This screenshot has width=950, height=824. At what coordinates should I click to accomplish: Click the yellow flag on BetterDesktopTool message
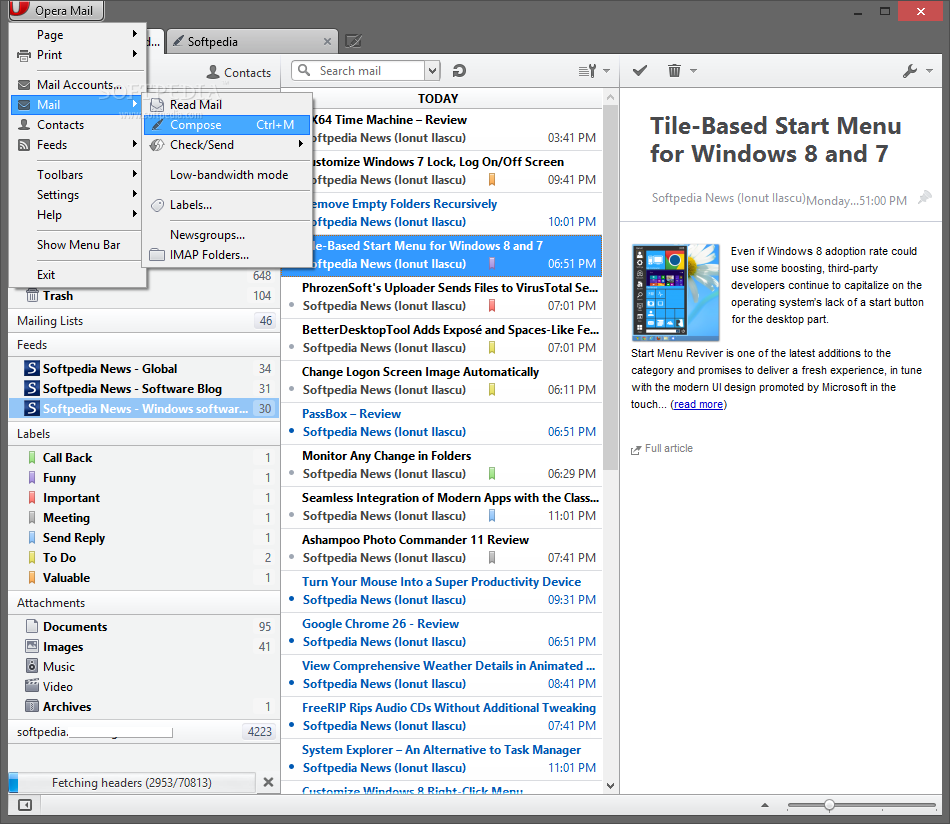click(492, 347)
